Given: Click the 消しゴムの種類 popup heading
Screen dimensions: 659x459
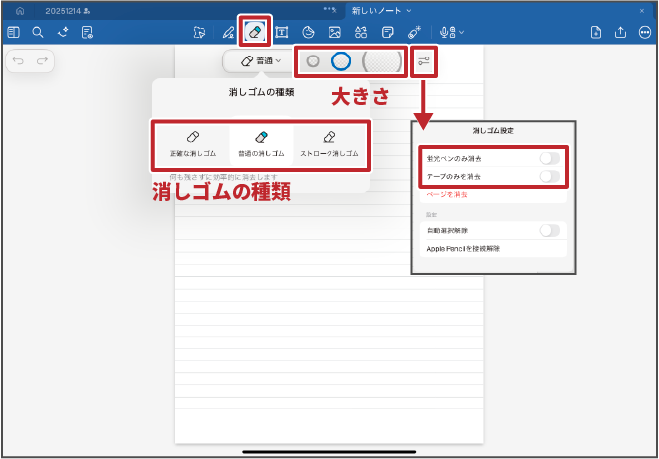Looking at the screenshot, I should tap(261, 93).
